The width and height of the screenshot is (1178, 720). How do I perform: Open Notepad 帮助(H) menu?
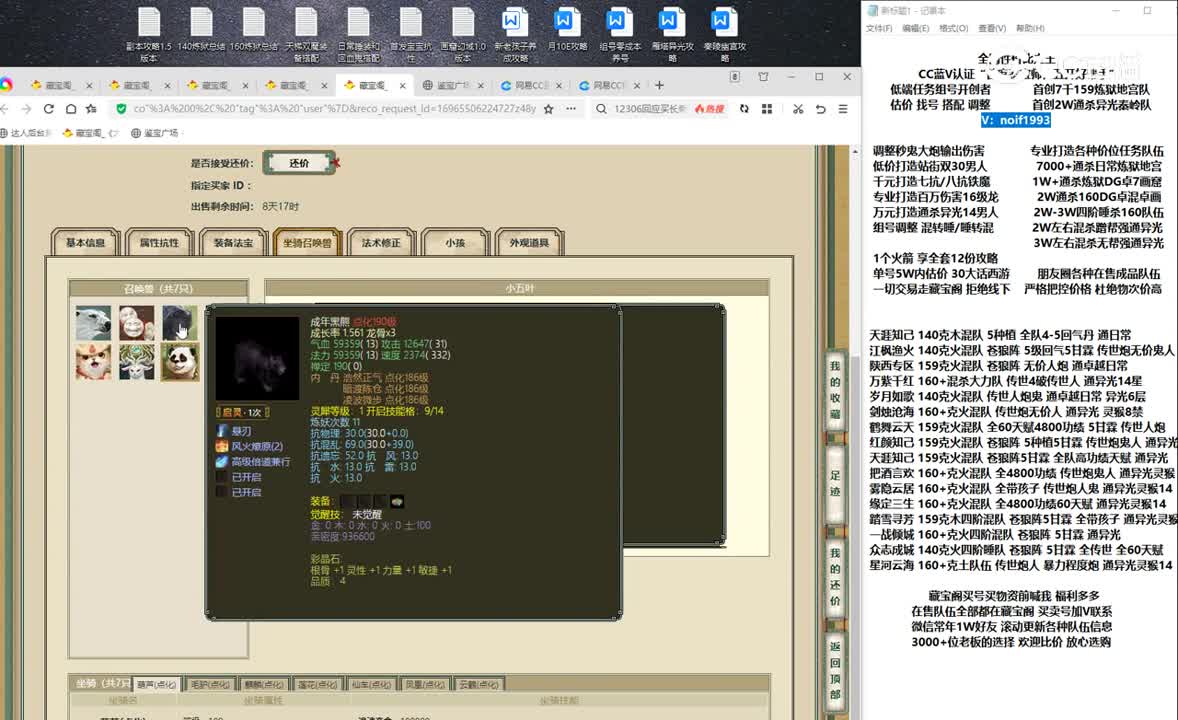pos(1030,29)
